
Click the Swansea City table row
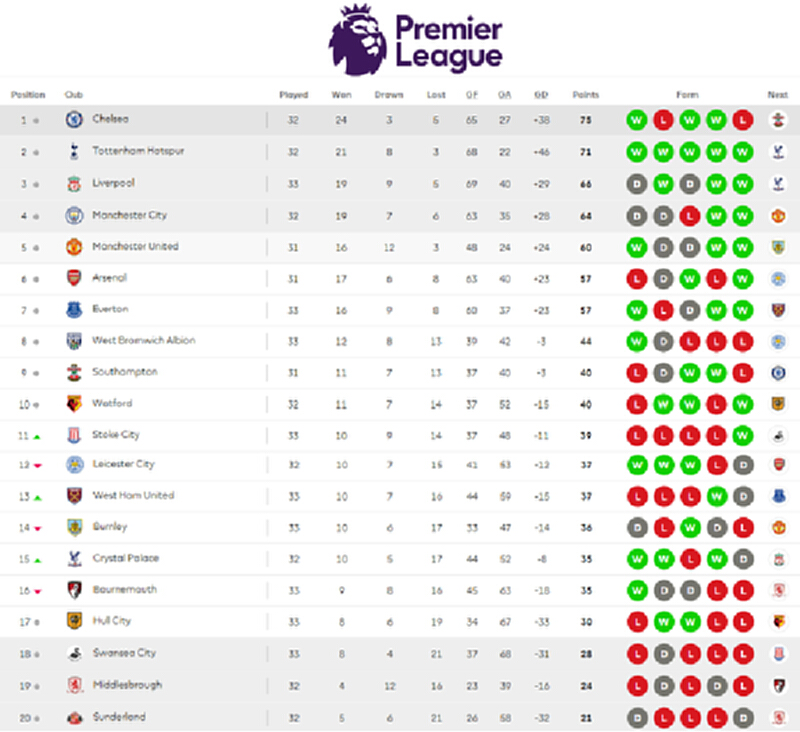tap(400, 653)
